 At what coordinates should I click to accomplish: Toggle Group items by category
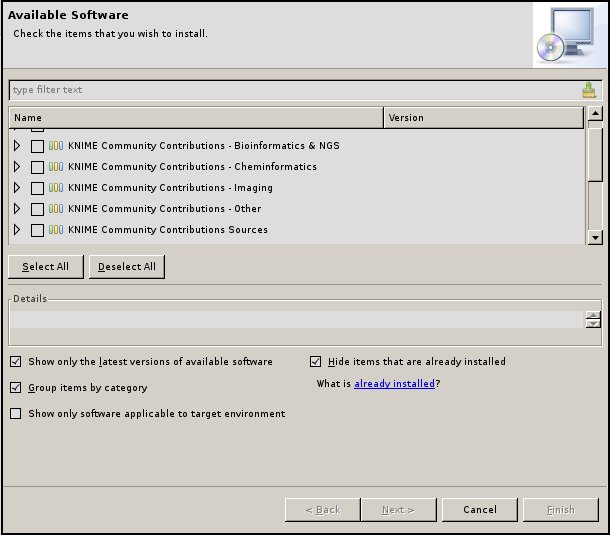(16, 388)
